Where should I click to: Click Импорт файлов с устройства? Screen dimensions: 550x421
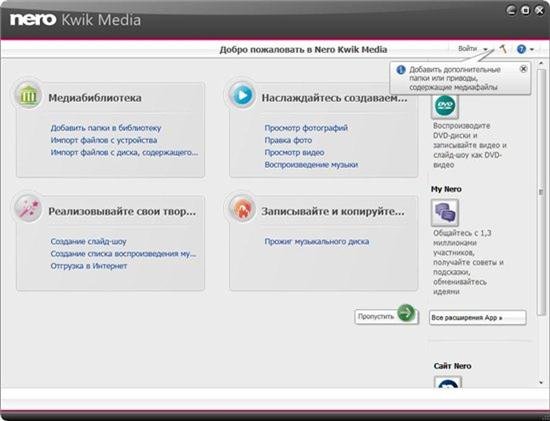click(104, 140)
